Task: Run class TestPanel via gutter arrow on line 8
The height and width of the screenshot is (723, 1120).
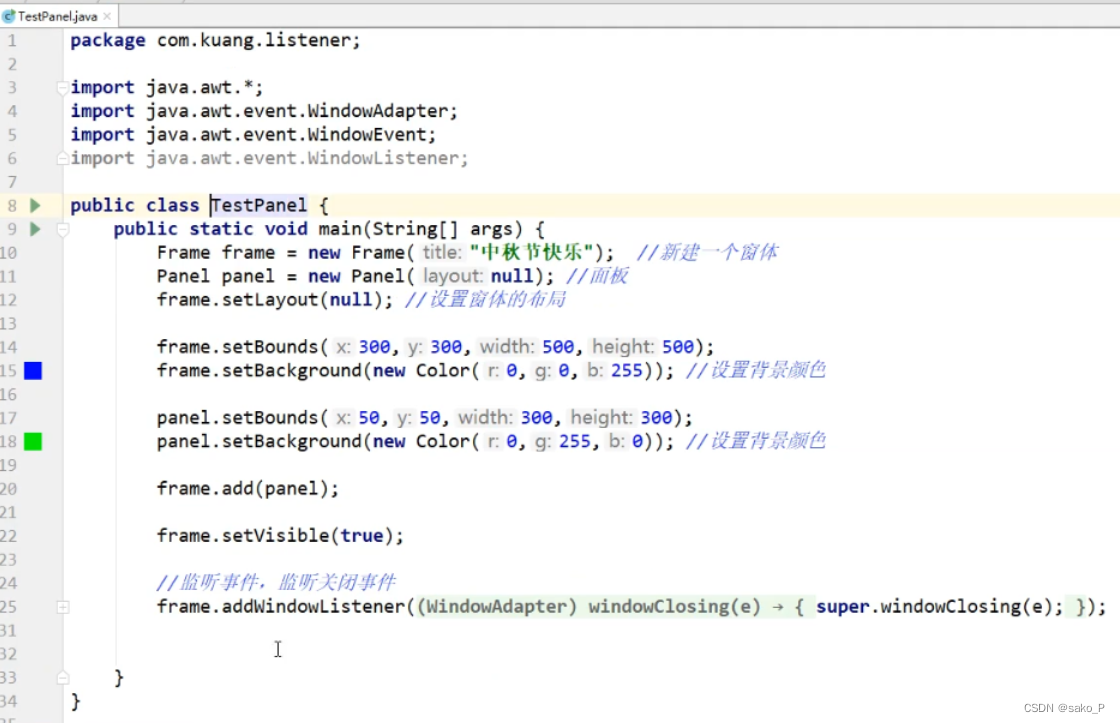Action: (35, 206)
